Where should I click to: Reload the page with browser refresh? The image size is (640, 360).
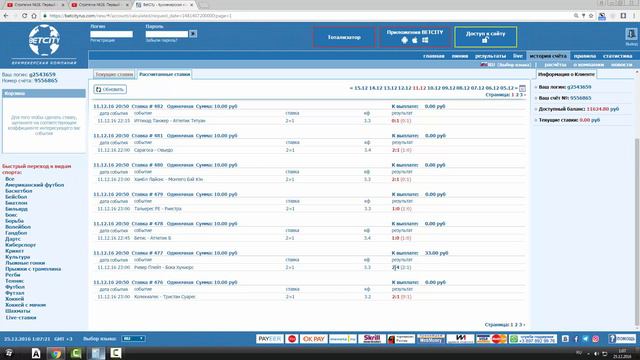tap(24, 16)
